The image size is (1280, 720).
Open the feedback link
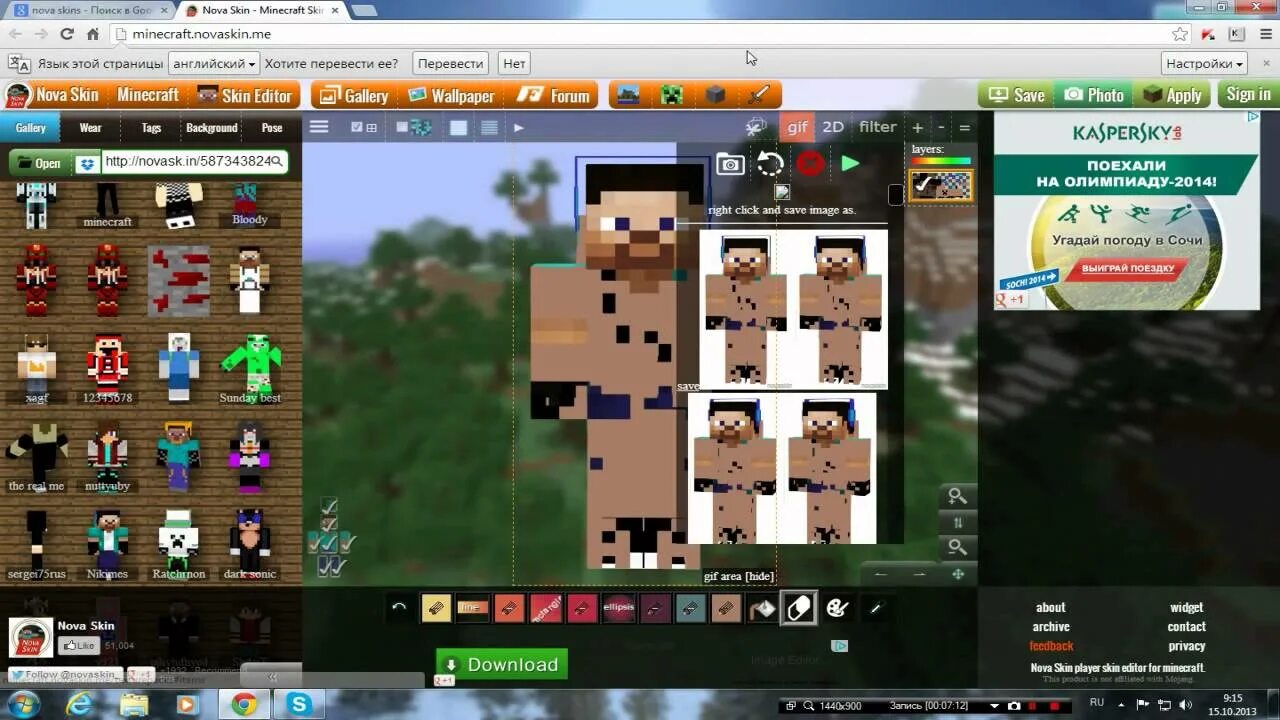click(1051, 646)
